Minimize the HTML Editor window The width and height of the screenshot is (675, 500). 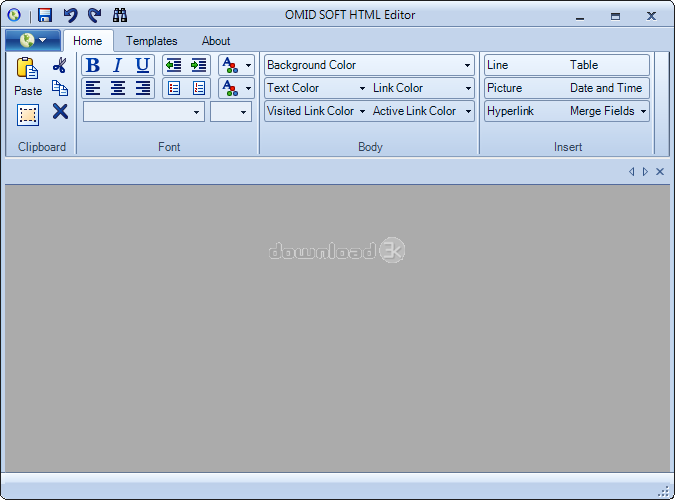580,16
